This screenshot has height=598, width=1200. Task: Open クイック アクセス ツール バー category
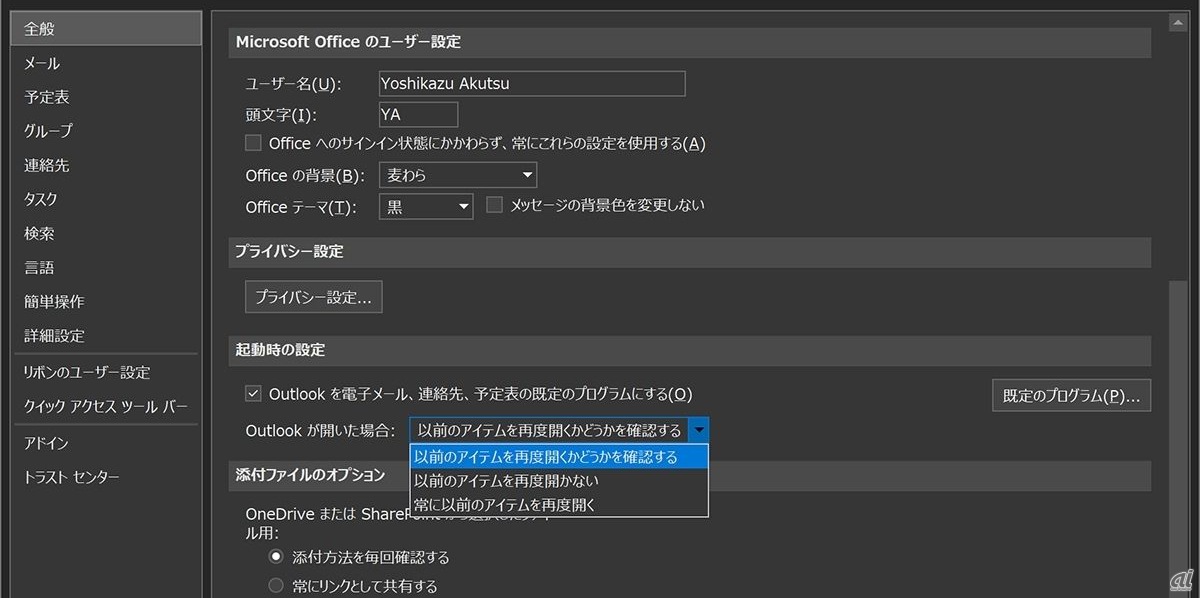(106, 406)
